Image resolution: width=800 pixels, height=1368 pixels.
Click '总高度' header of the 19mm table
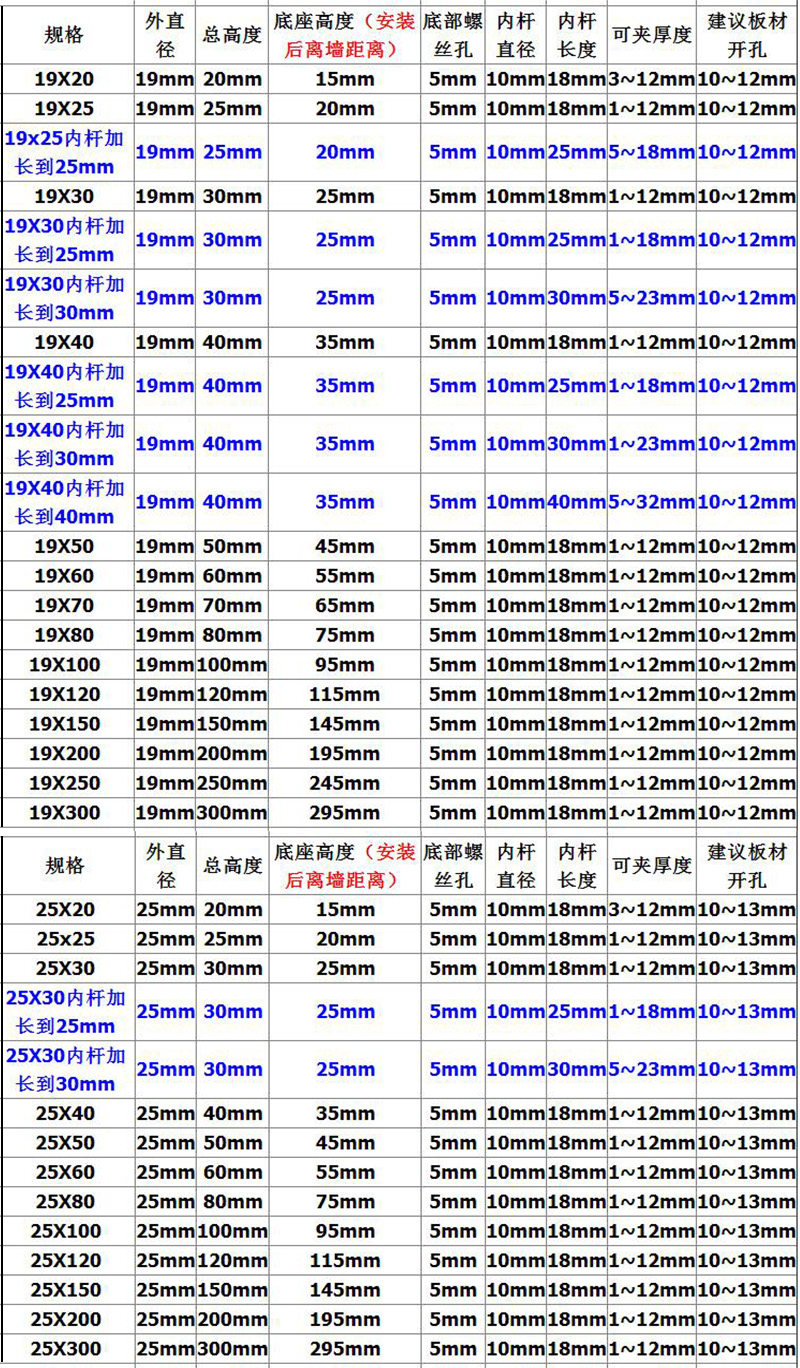(232, 35)
